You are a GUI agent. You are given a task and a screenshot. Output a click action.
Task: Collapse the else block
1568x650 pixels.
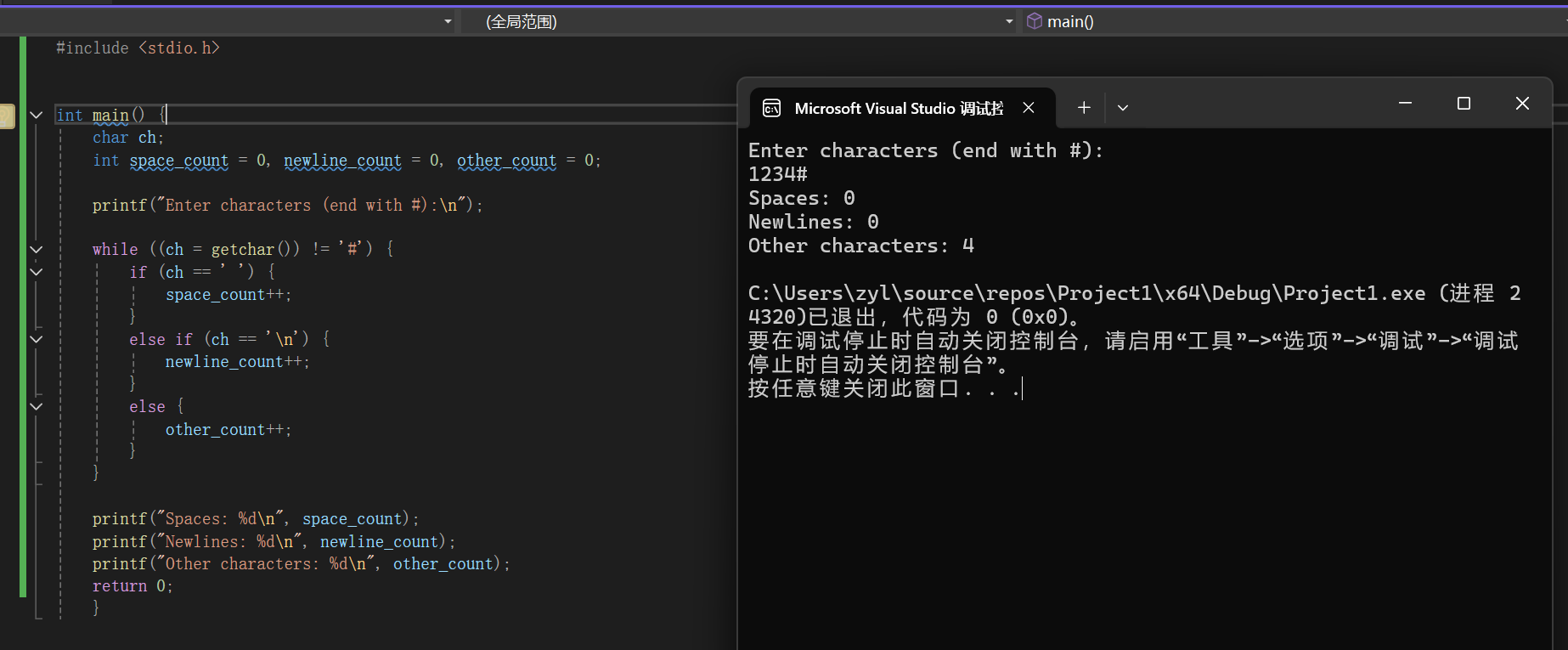pos(37,406)
